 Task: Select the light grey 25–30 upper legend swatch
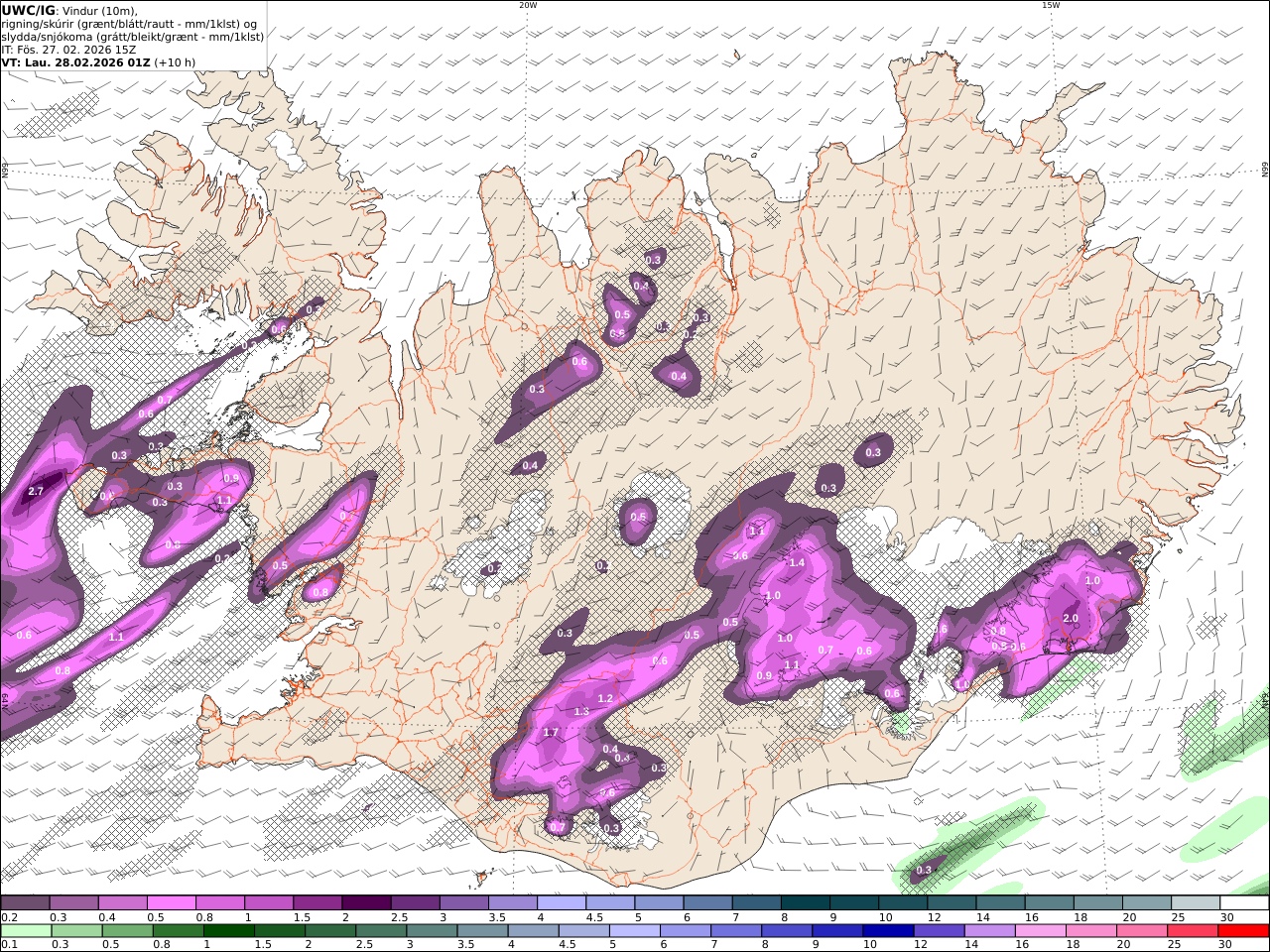pyautogui.click(x=1195, y=903)
